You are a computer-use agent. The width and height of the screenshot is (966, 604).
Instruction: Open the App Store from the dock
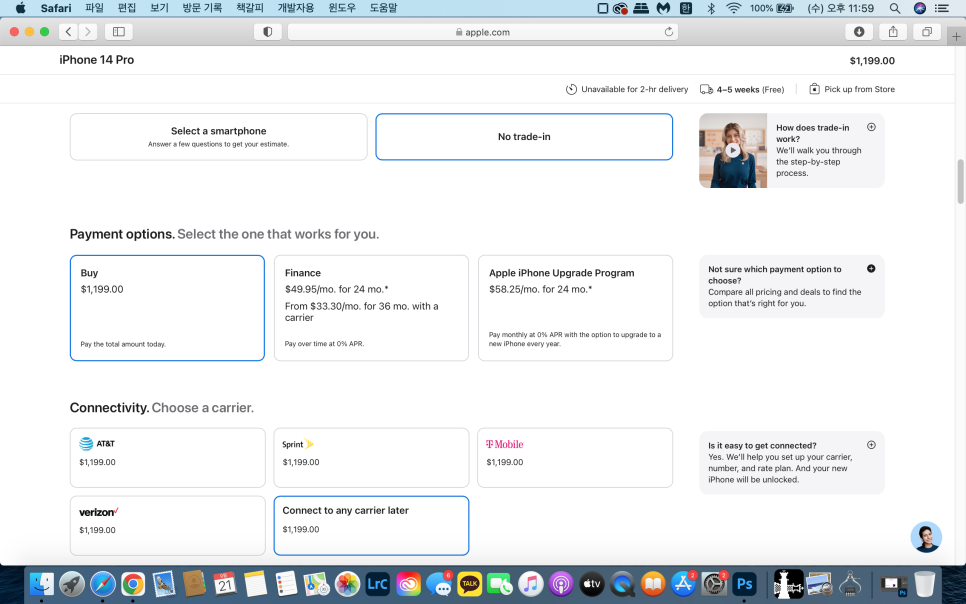(x=683, y=584)
